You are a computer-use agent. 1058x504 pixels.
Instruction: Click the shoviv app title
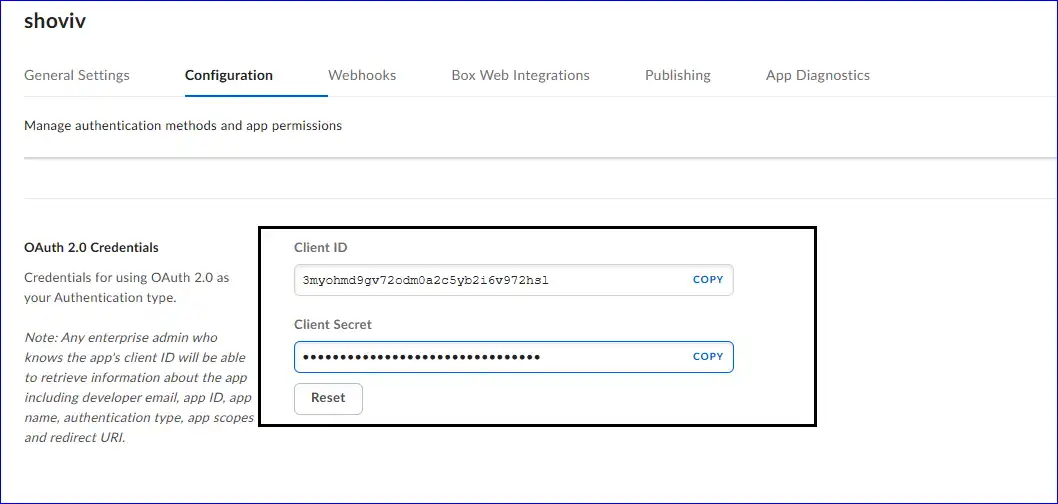point(55,22)
